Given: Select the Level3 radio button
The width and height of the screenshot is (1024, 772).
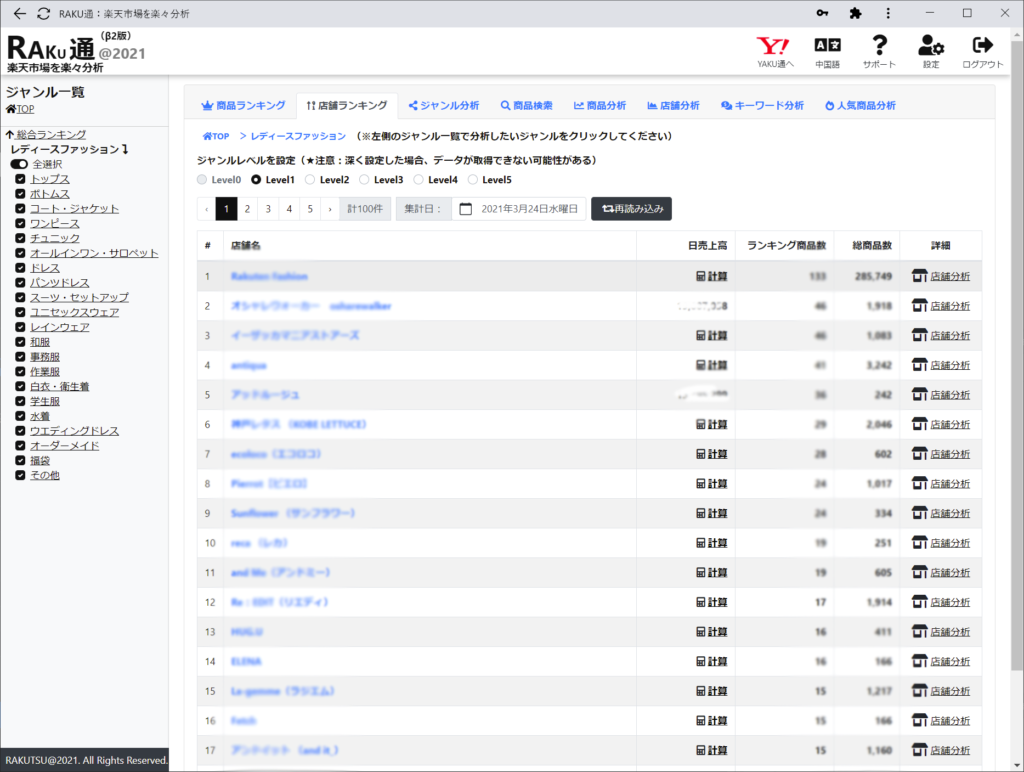Looking at the screenshot, I should 364,180.
